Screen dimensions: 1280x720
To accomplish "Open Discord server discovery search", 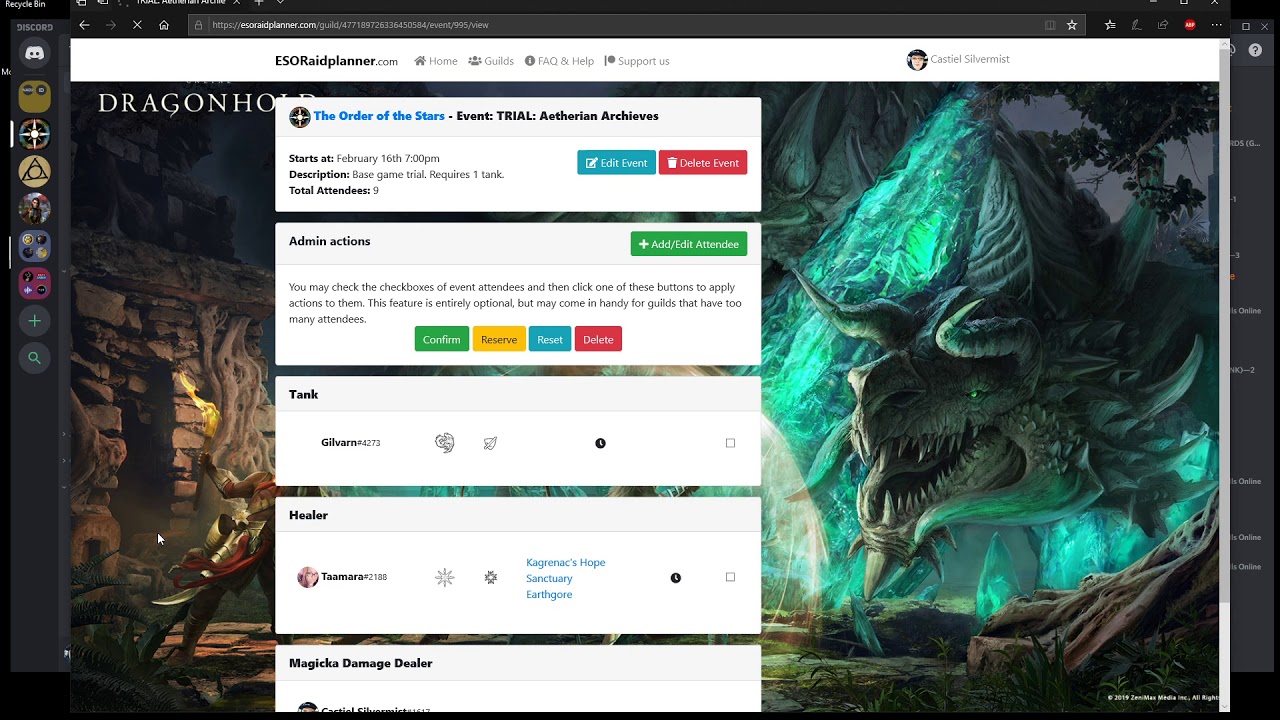I will pyautogui.click(x=34, y=357).
